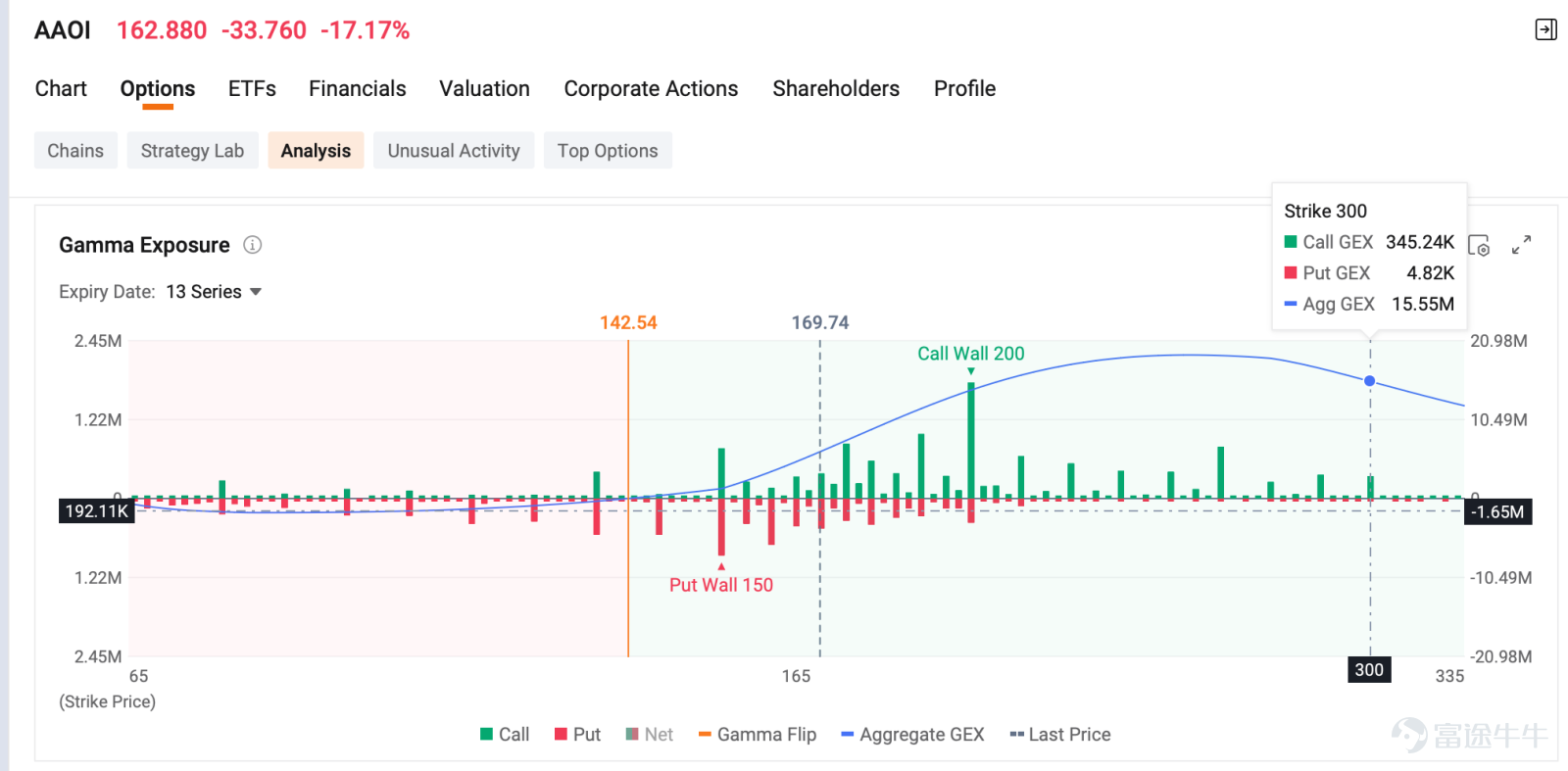
Task: Toggle Last Price line in legend
Action: (1060, 735)
